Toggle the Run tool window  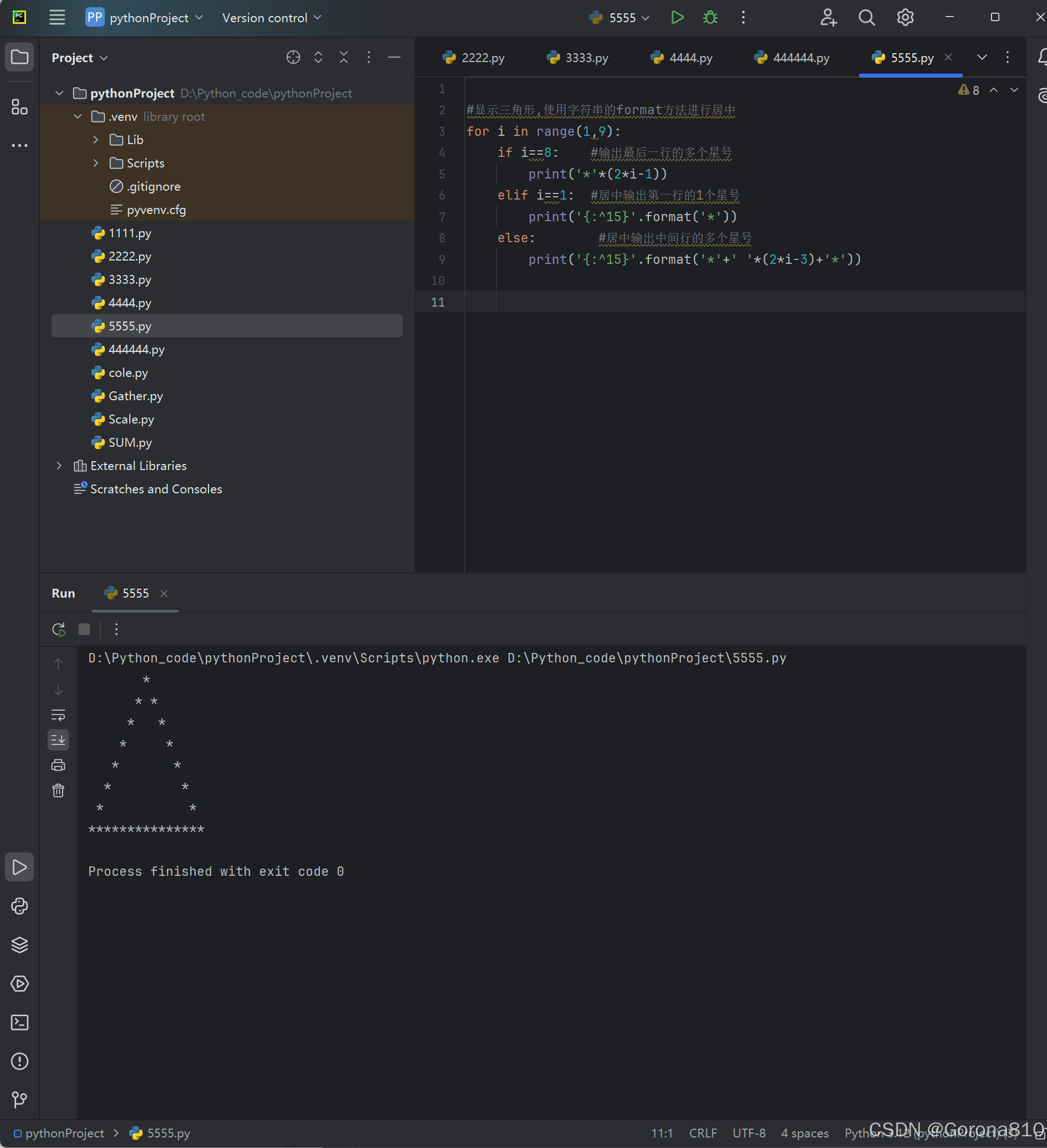pos(19,868)
